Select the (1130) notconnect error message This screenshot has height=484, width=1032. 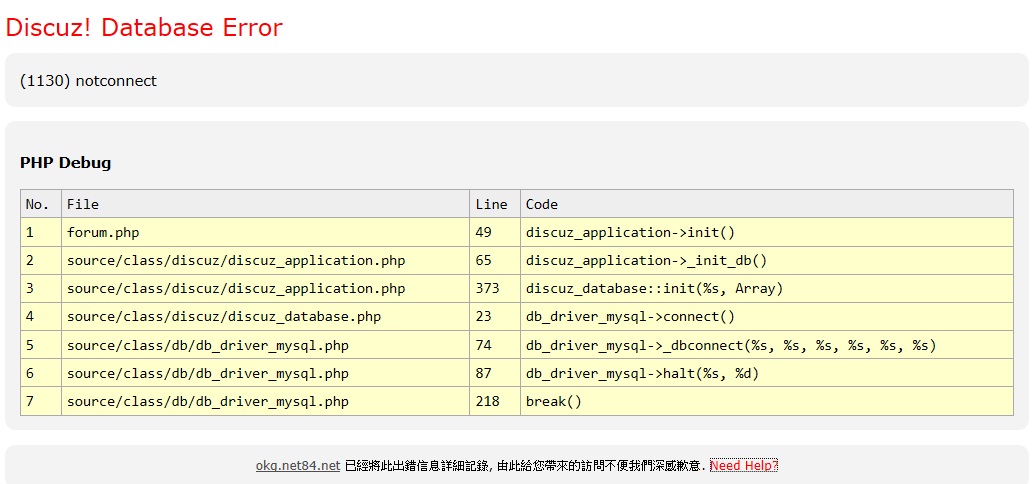pos(88,81)
